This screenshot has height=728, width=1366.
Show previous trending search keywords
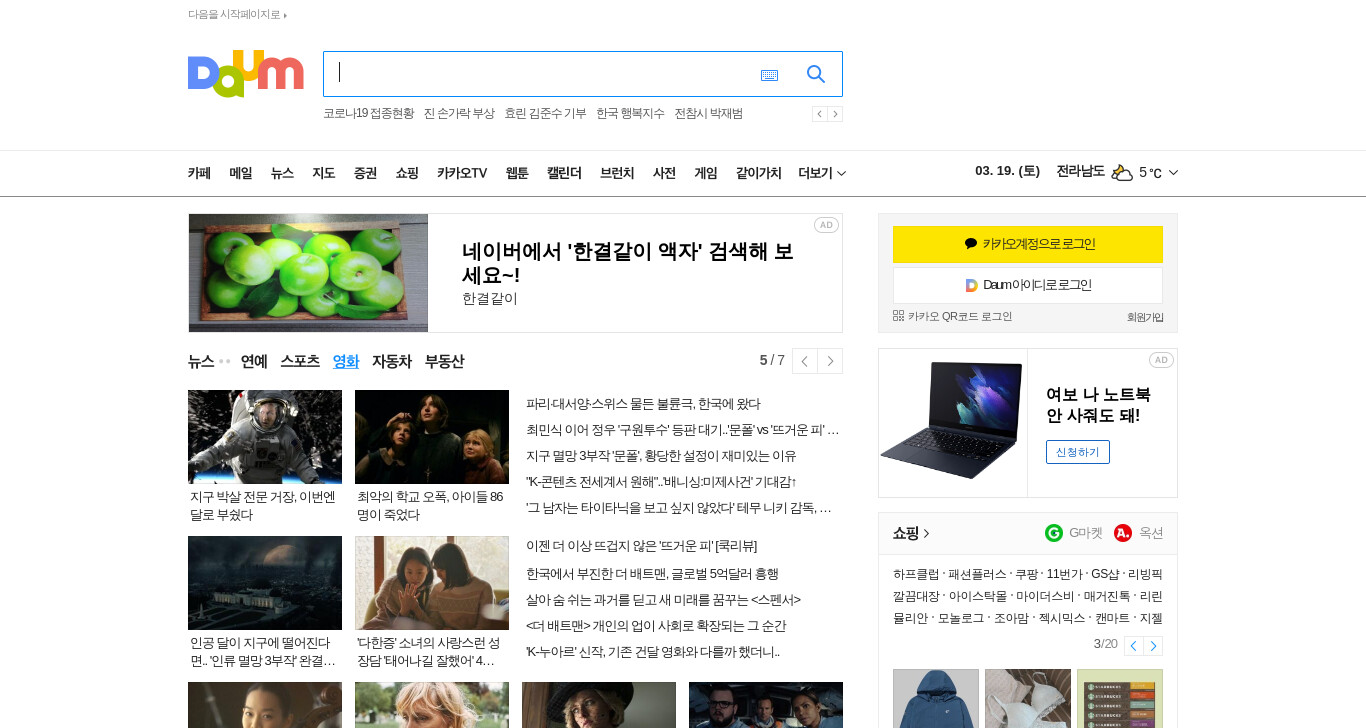click(x=819, y=114)
